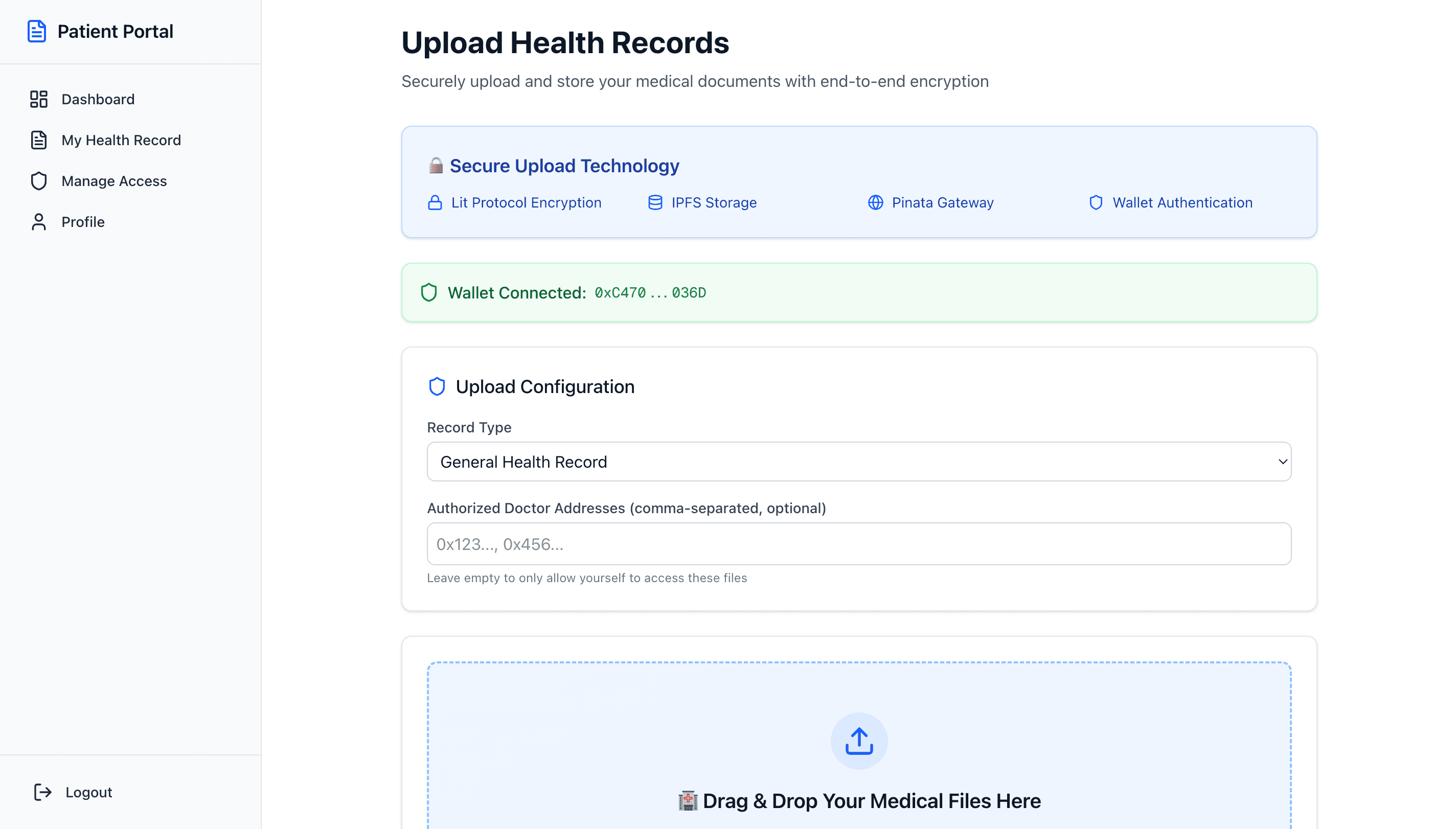This screenshot has width=1456, height=829.
Task: Click the Logout arrow icon
Action: point(43,792)
